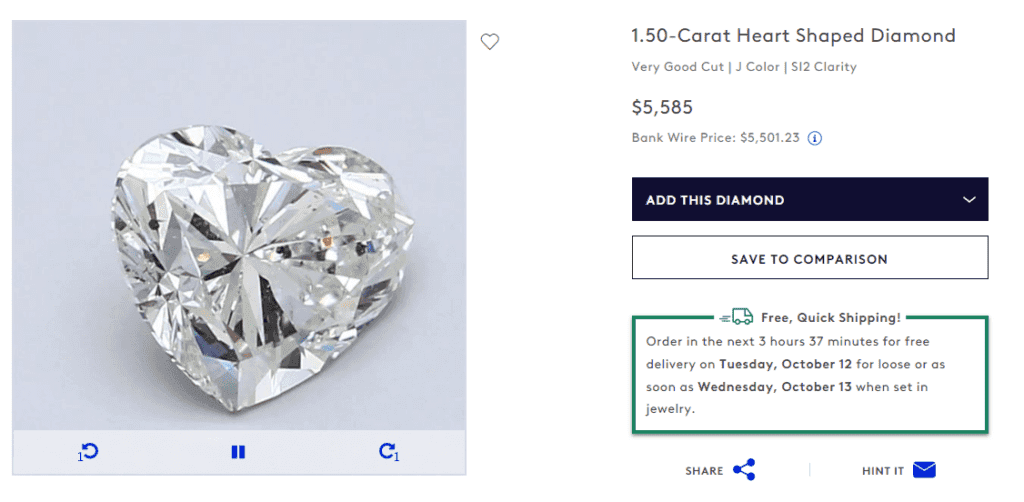Add diamond to wishlist with heart icon
Viewport: 1024px width, 502px height.
(x=489, y=42)
